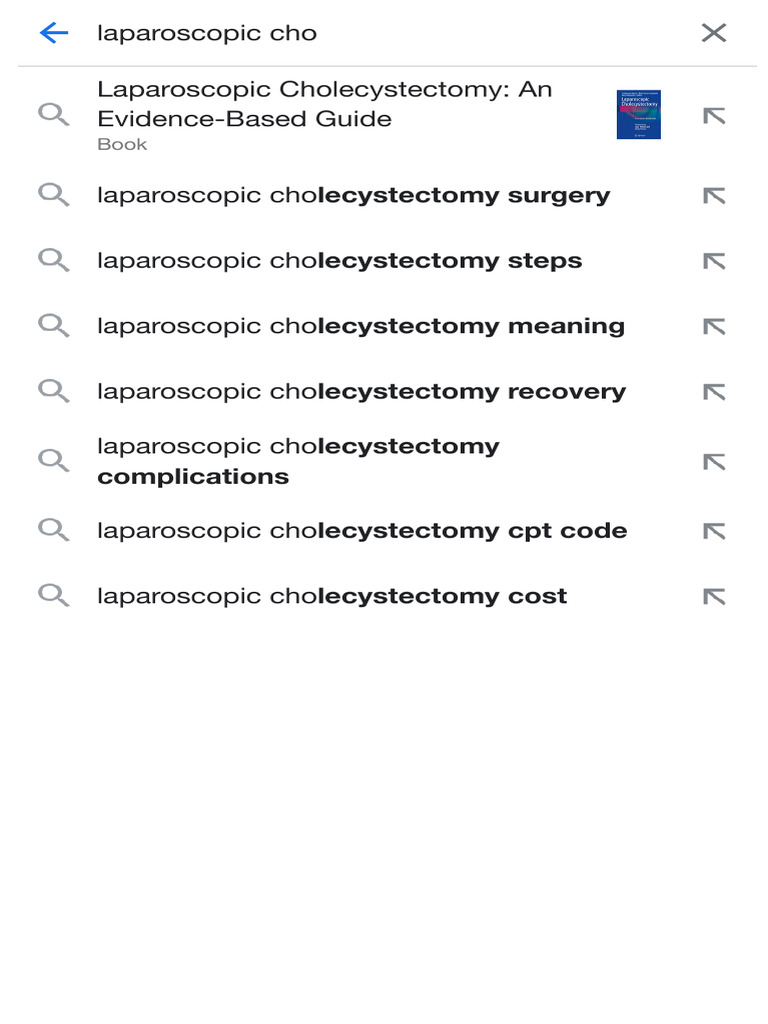Click the search text input field
This screenshot has height=1024, width=768.
pos(380,33)
